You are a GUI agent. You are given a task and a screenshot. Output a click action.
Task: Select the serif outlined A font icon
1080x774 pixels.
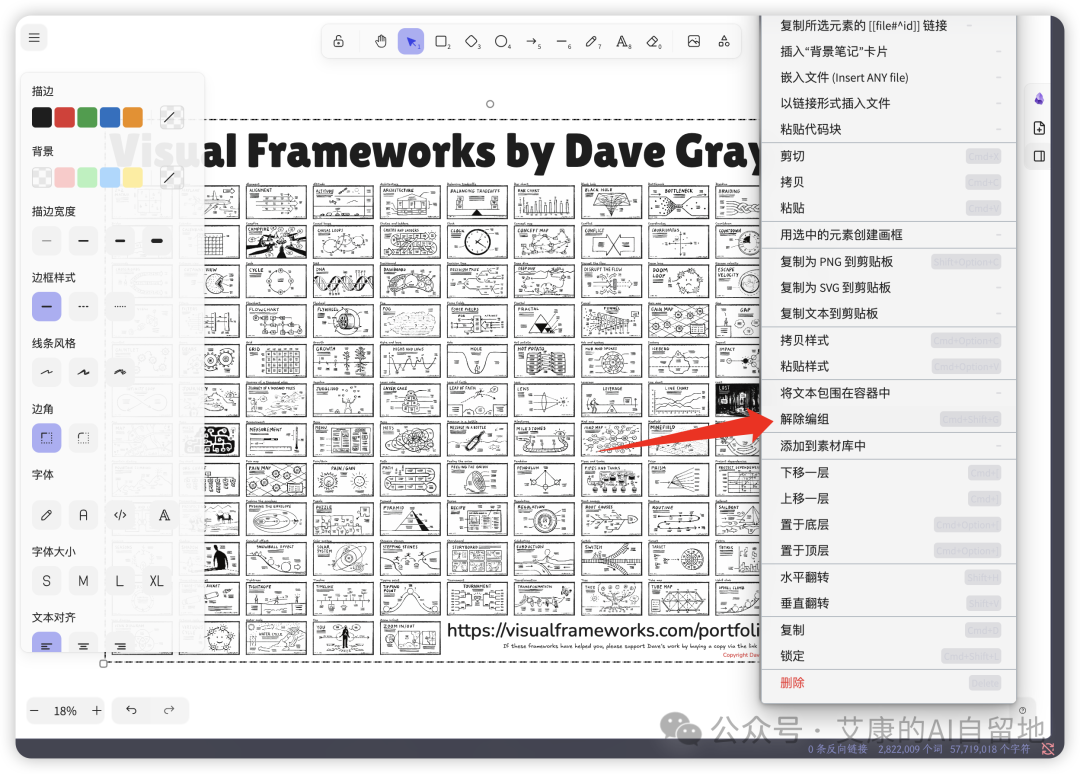[x=164, y=515]
